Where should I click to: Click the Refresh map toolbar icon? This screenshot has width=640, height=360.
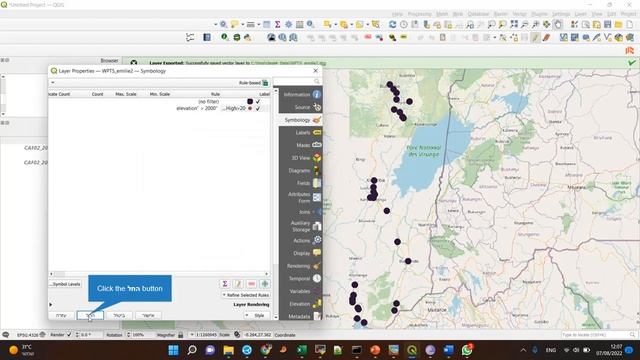pyautogui.click(x=392, y=24)
